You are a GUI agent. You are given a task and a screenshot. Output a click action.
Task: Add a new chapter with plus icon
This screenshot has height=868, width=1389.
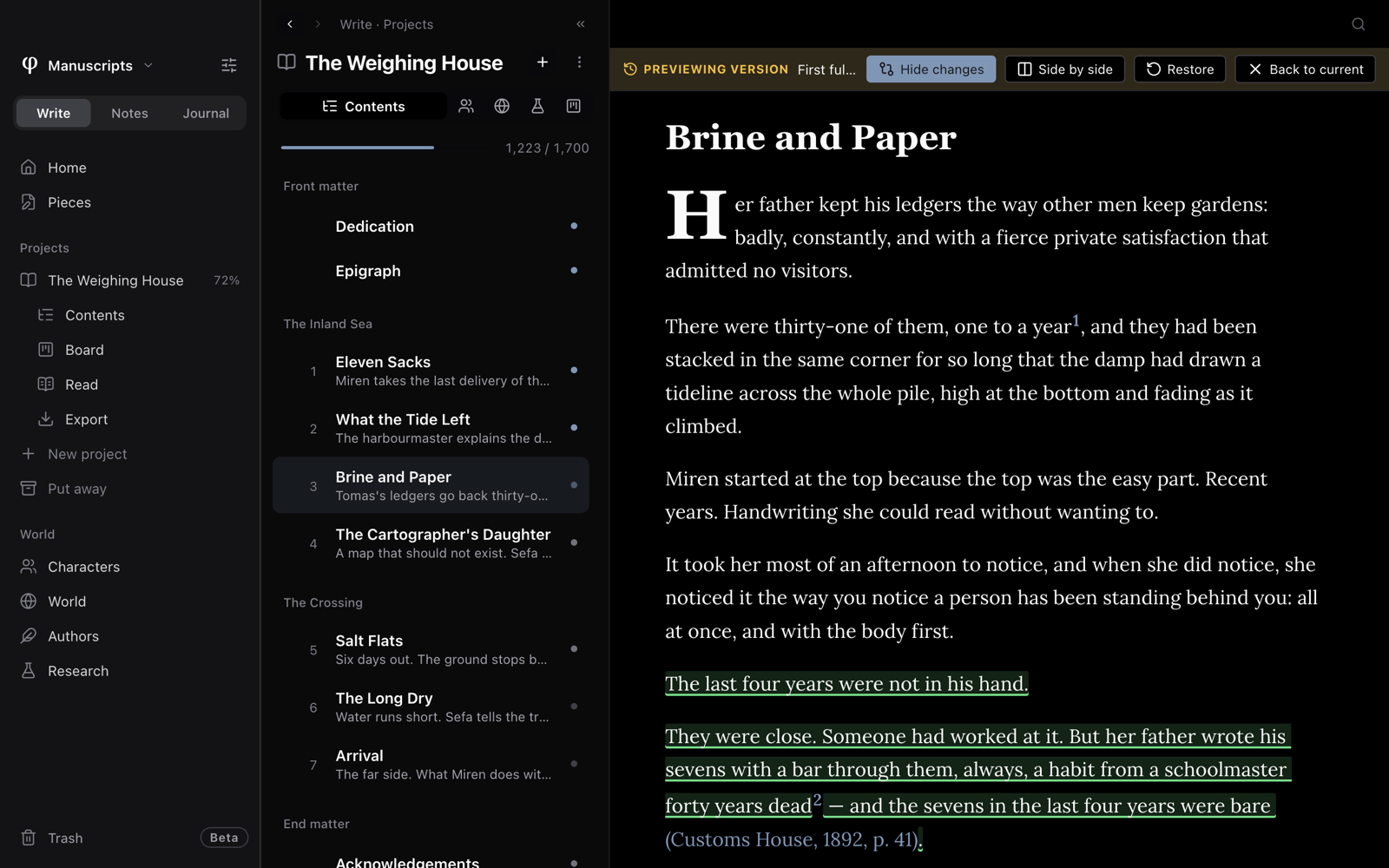tap(543, 62)
